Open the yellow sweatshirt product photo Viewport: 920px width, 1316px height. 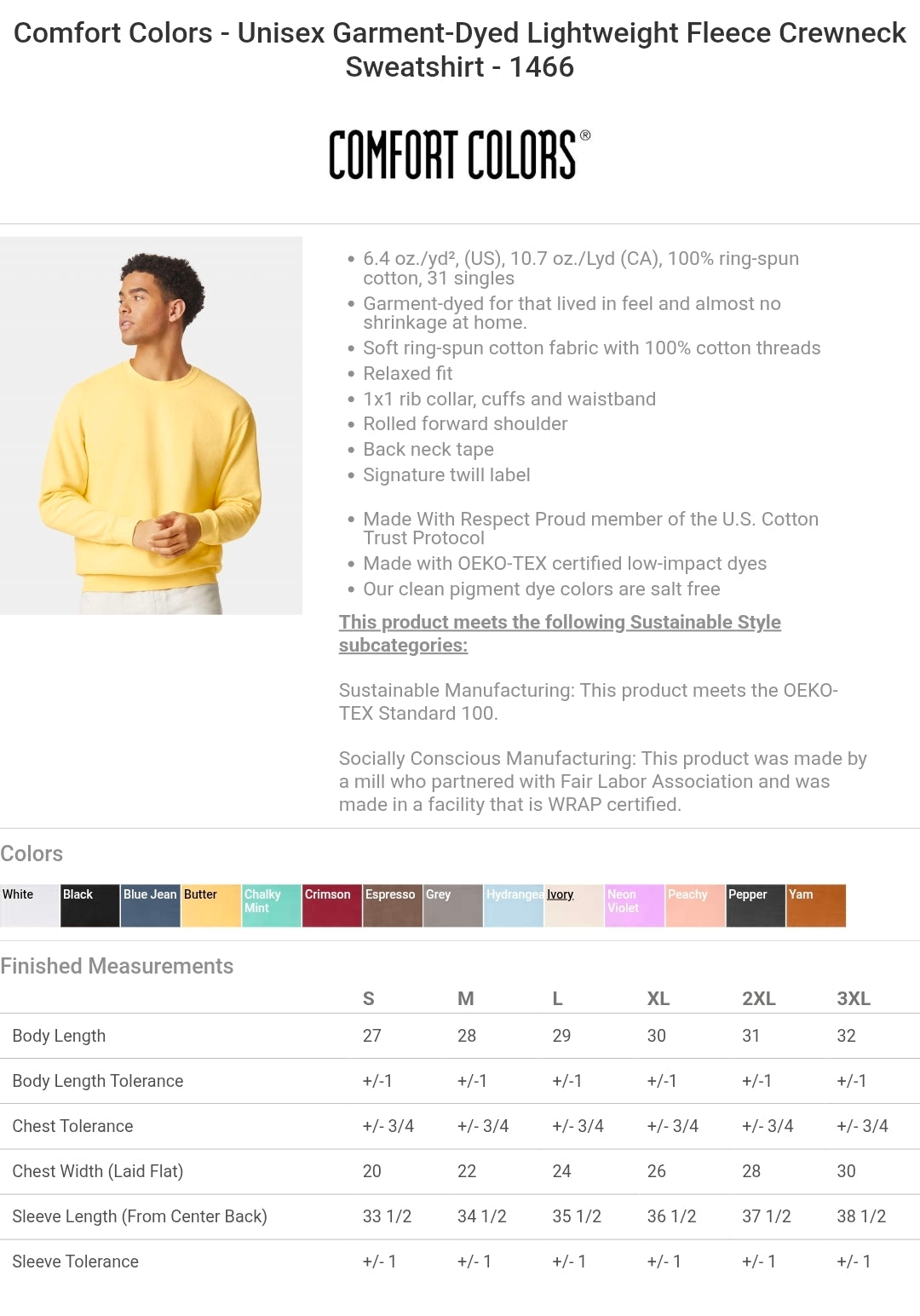[151, 425]
